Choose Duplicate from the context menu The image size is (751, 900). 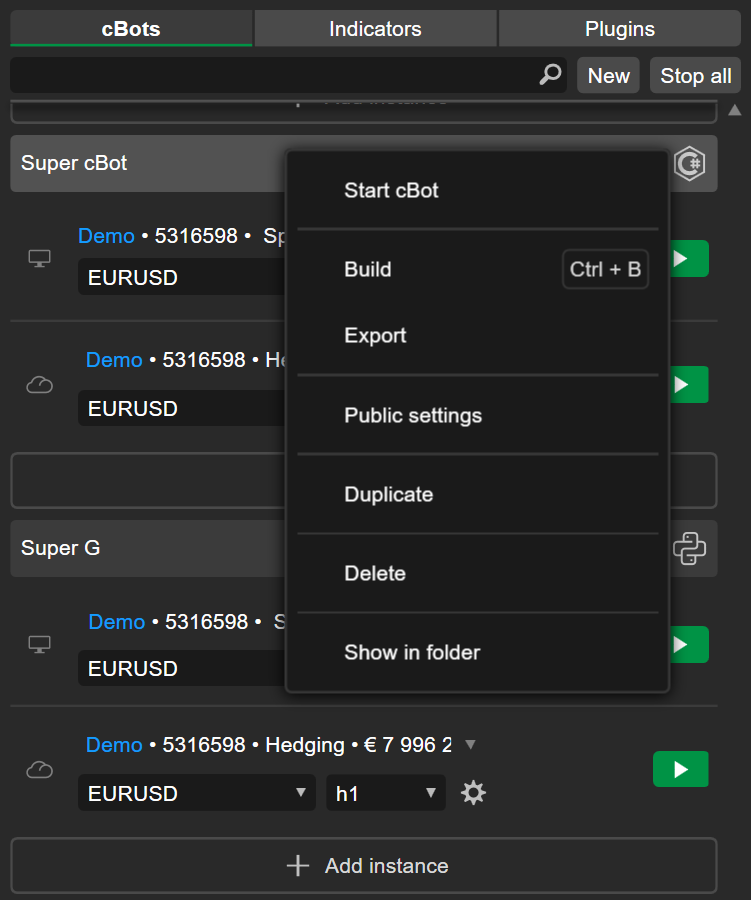pyautogui.click(x=388, y=494)
